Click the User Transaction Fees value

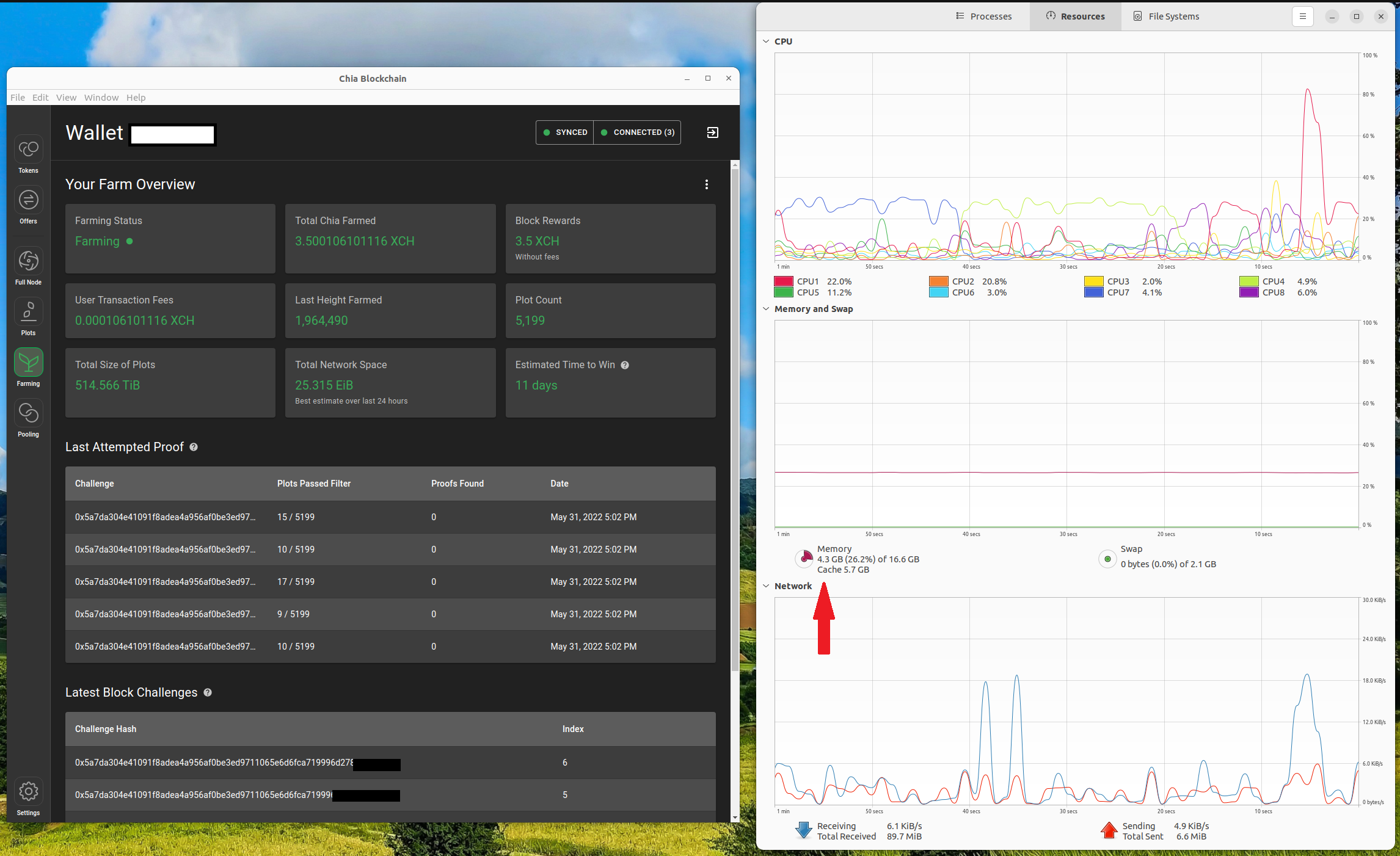pos(135,321)
